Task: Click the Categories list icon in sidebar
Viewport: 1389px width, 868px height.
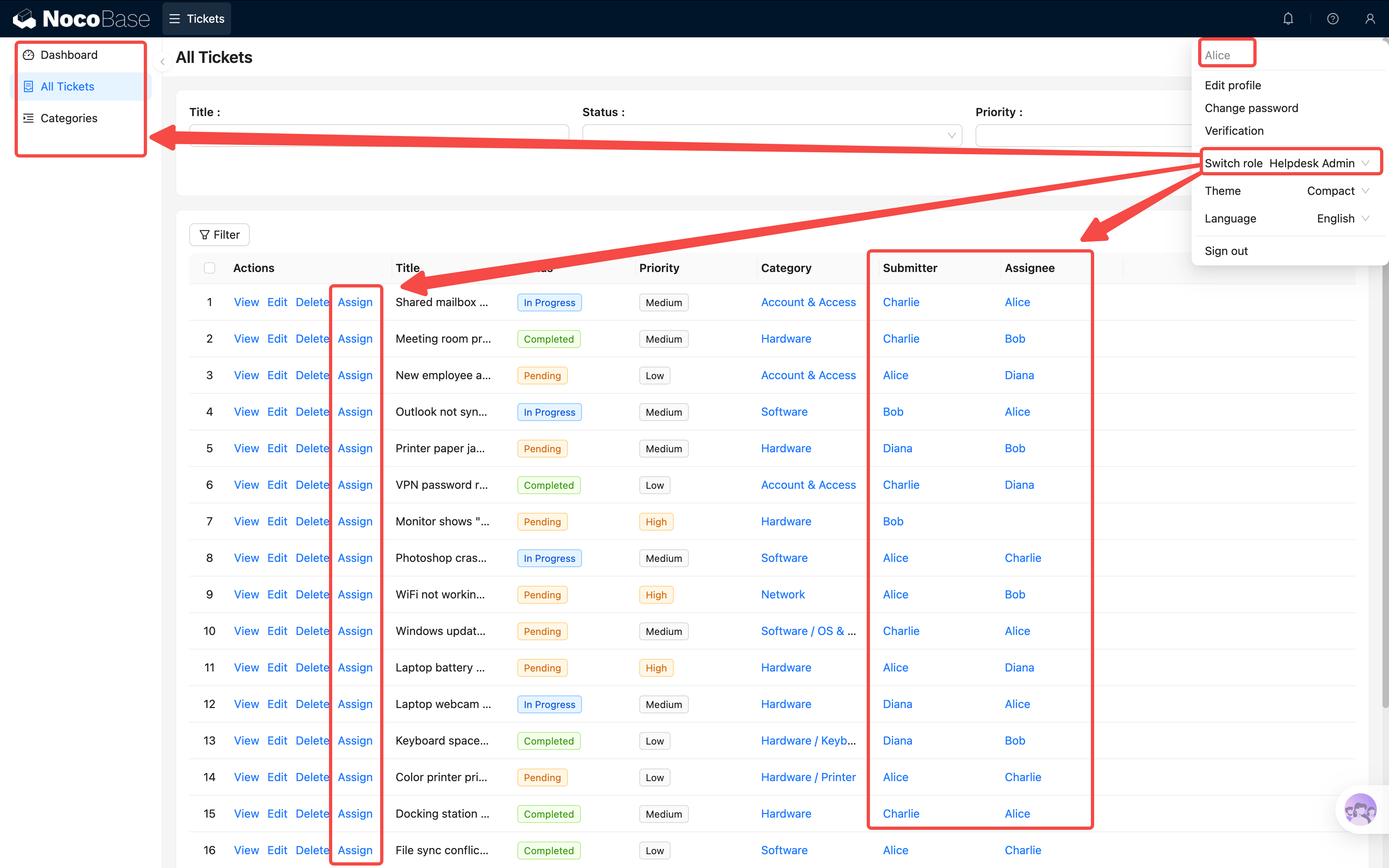Action: [x=28, y=118]
